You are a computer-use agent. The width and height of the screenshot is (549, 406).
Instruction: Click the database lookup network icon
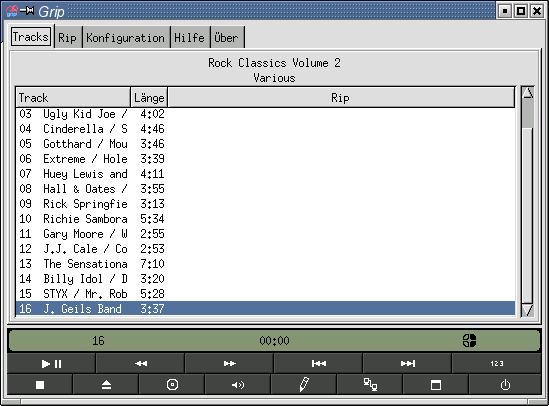tap(370, 385)
